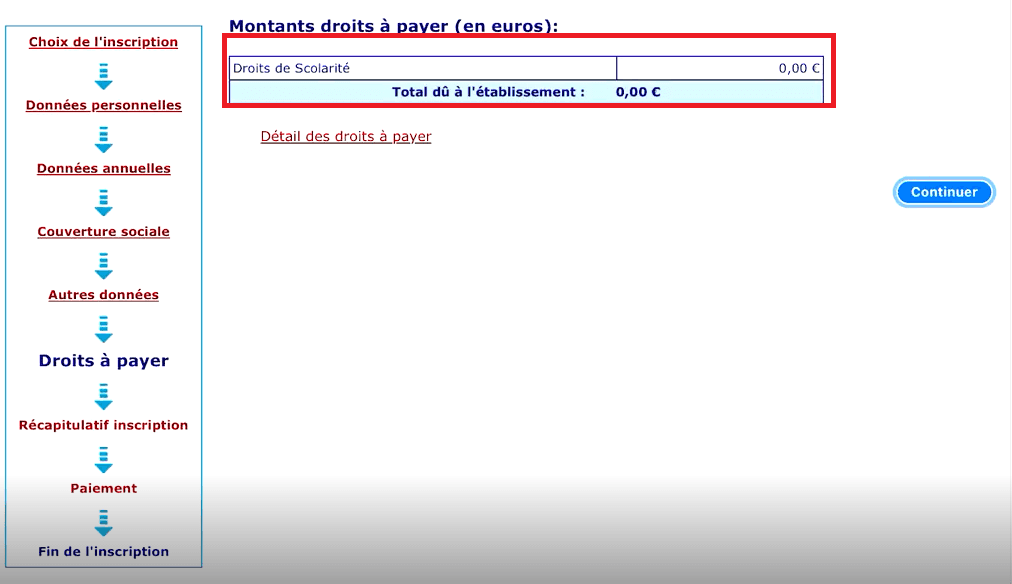
Task: Click the Continuer button
Action: click(x=943, y=192)
